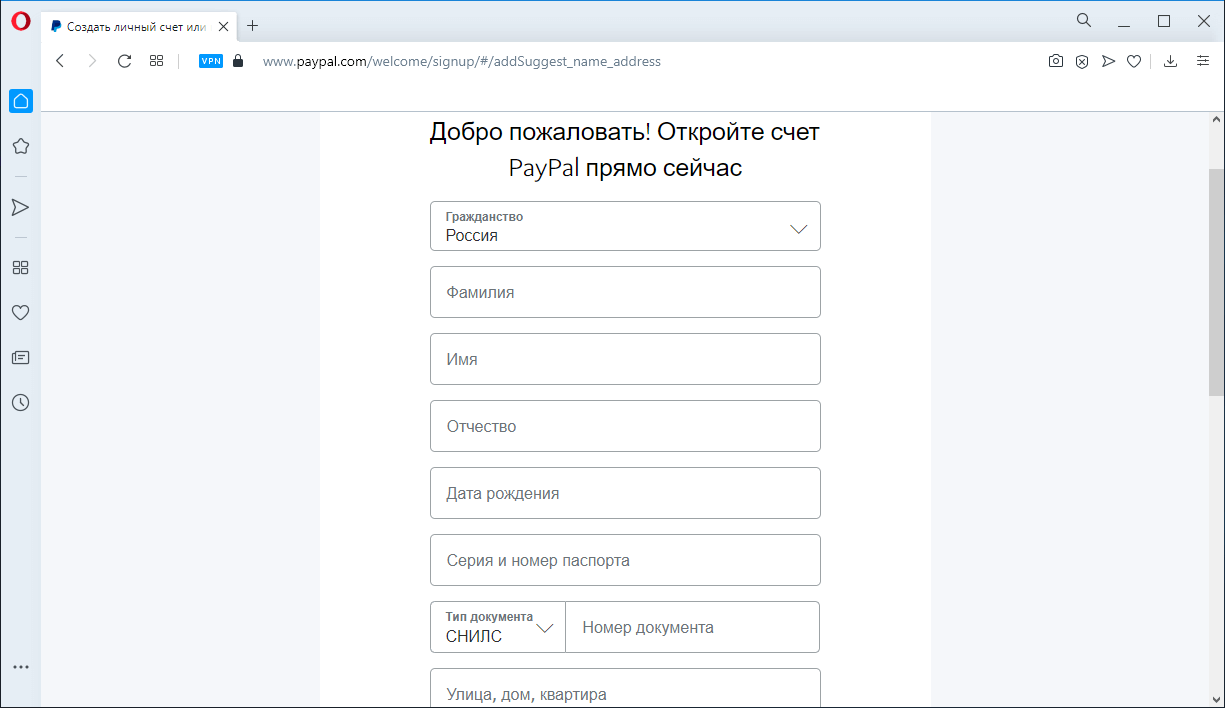Toggle the VPN badge in address bar
The image size is (1225, 708).
tap(211, 61)
